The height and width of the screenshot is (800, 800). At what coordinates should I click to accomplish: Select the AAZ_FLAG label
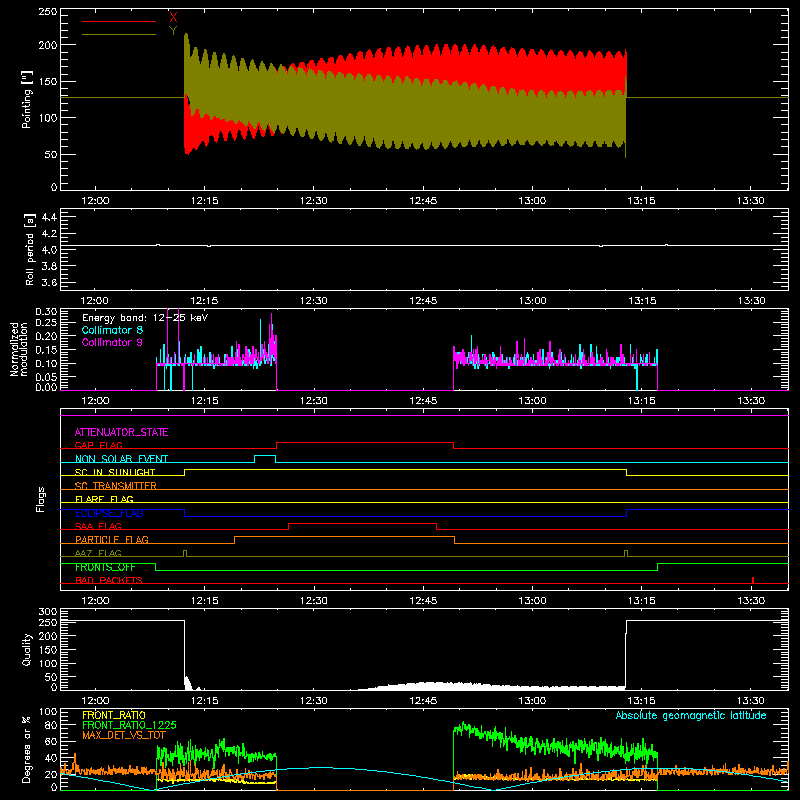pos(98,553)
